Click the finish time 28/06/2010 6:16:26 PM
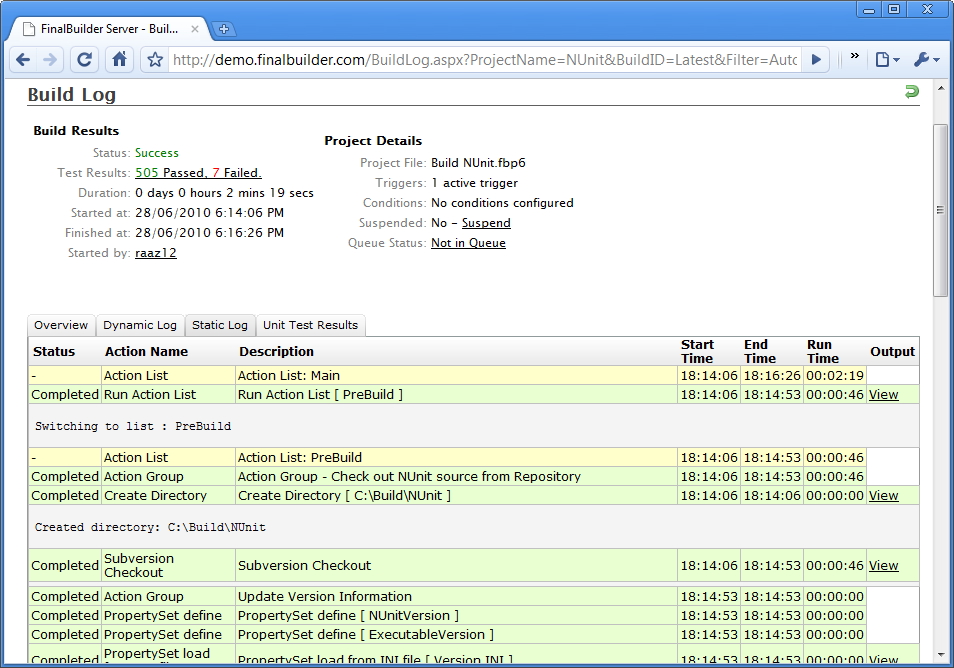 (209, 233)
